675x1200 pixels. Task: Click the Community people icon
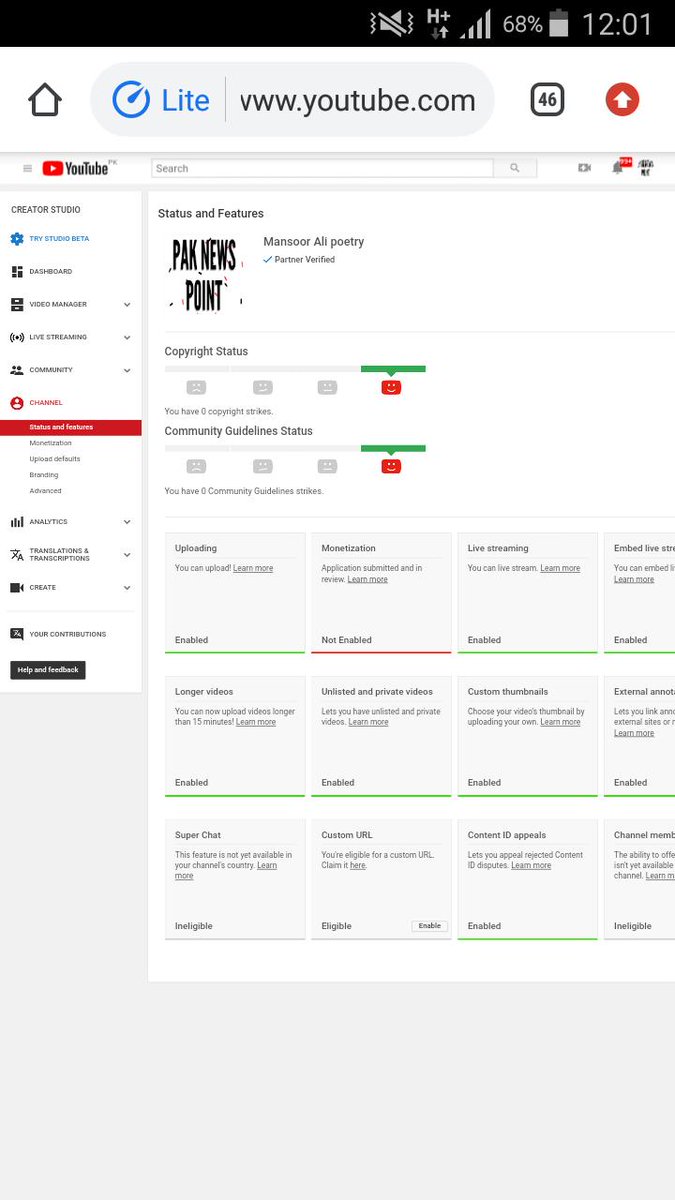click(x=17, y=370)
